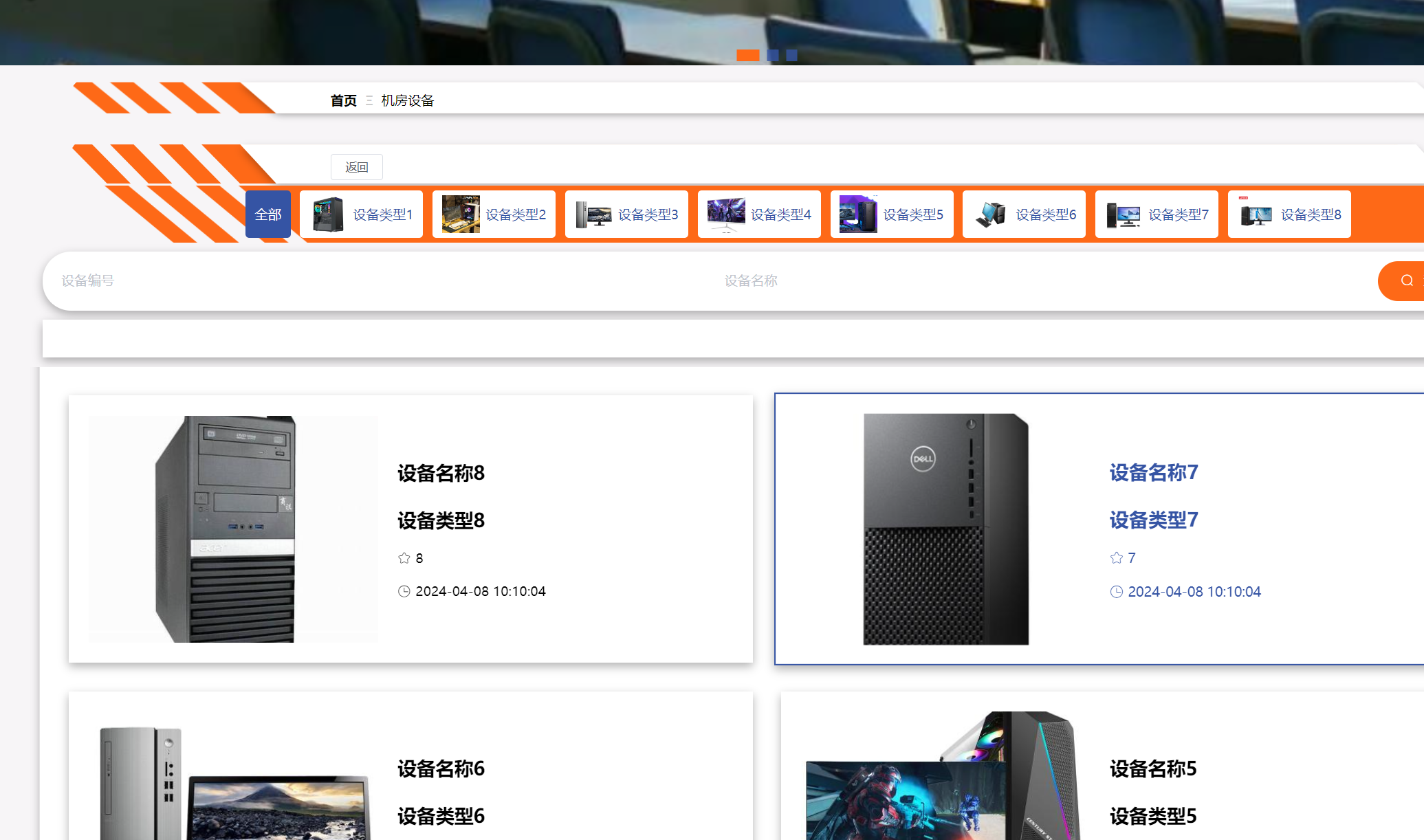Image resolution: width=1424 pixels, height=840 pixels.
Task: Open the 首页 breadcrumb link
Action: coord(343,100)
